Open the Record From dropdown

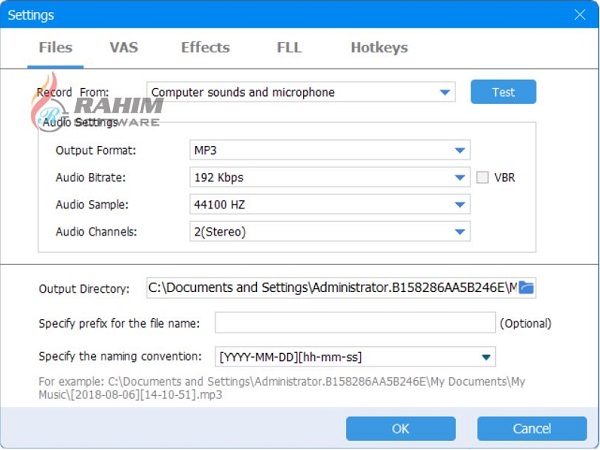(301, 92)
